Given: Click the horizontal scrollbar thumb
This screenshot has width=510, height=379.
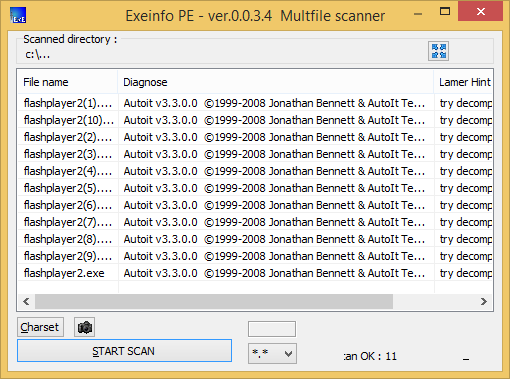Looking at the screenshot, I should 214,302.
